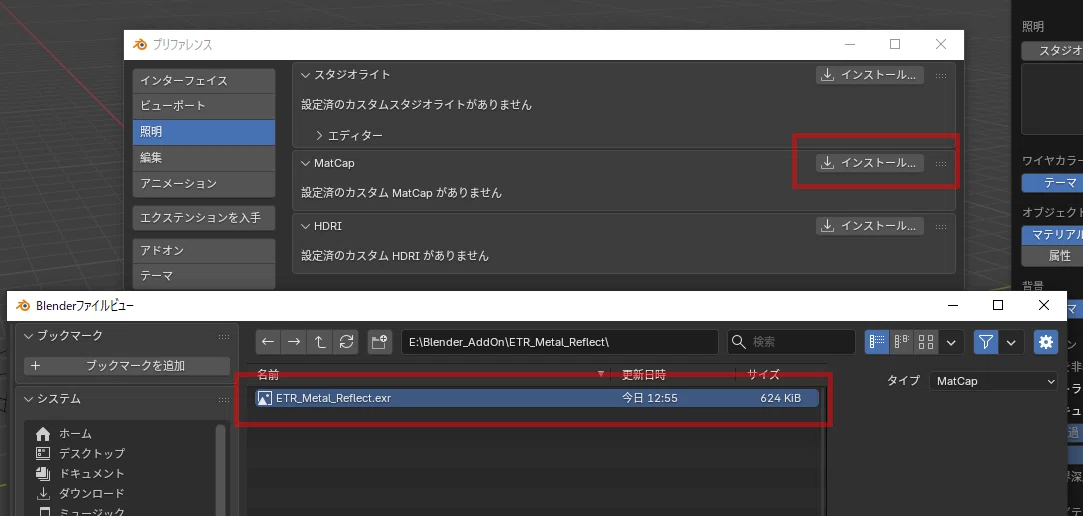
Task: Go back using the left arrow button
Action: pyautogui.click(x=269, y=342)
